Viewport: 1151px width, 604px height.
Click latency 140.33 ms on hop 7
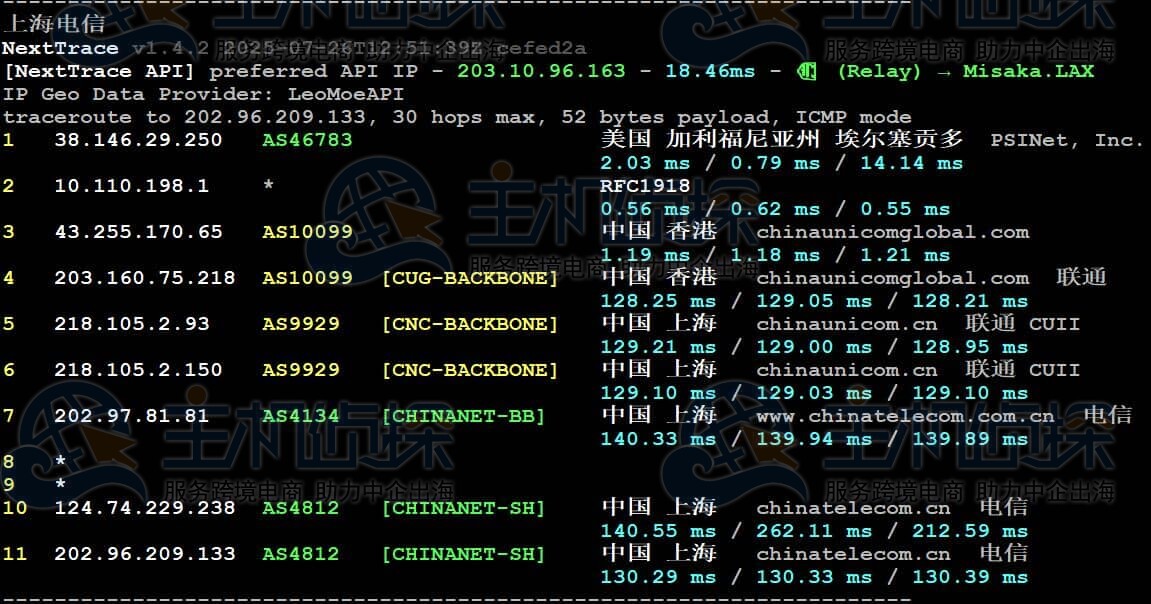tap(658, 439)
